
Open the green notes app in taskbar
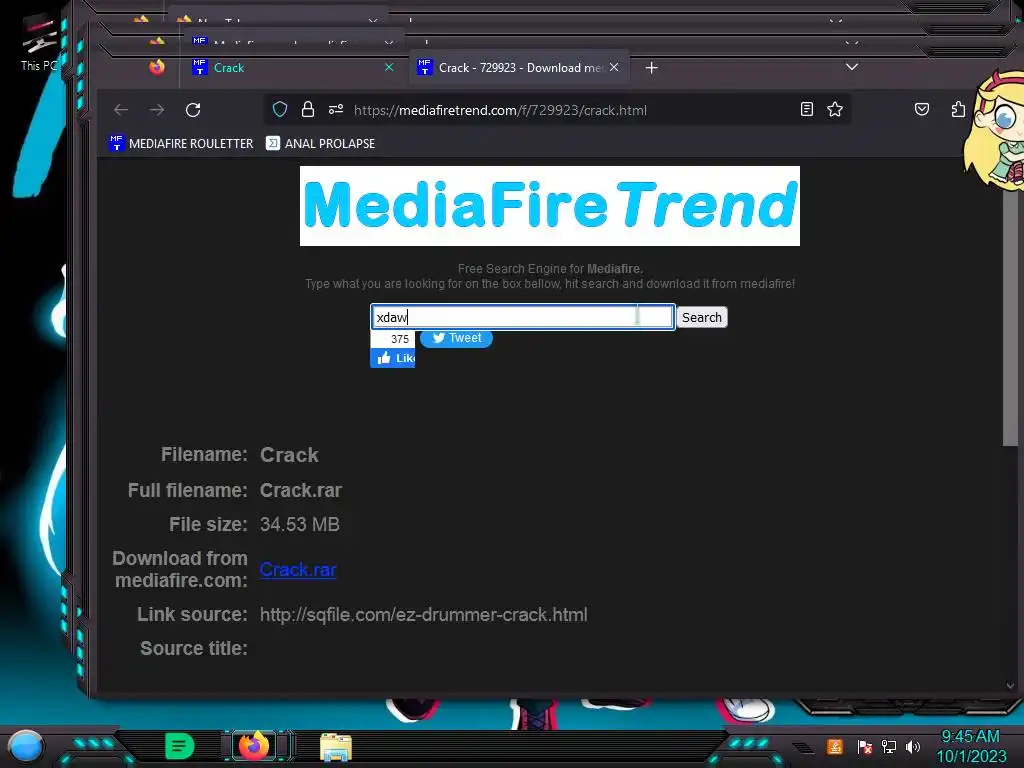[x=179, y=746]
